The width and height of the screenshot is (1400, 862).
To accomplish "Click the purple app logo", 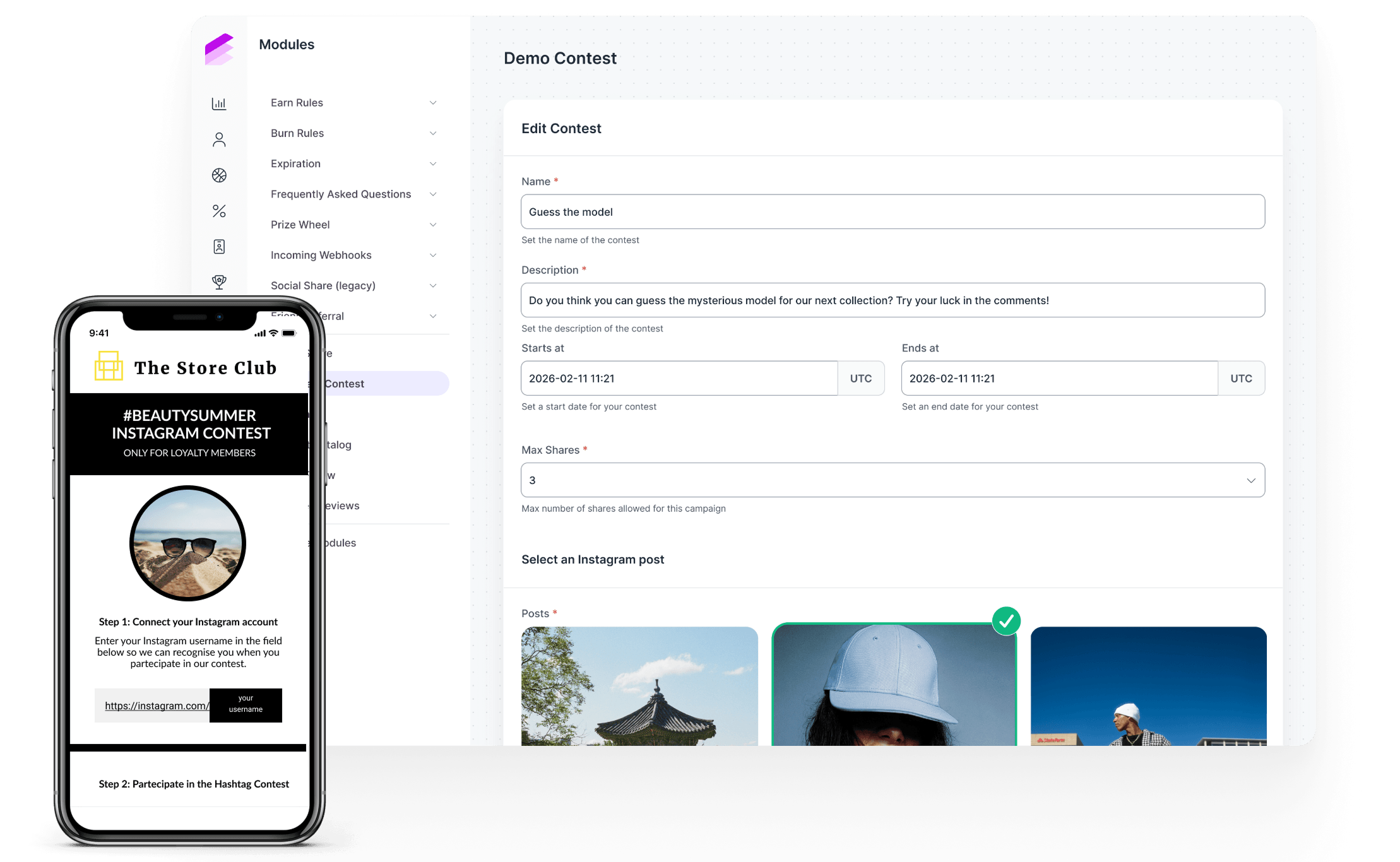I will coord(219,49).
